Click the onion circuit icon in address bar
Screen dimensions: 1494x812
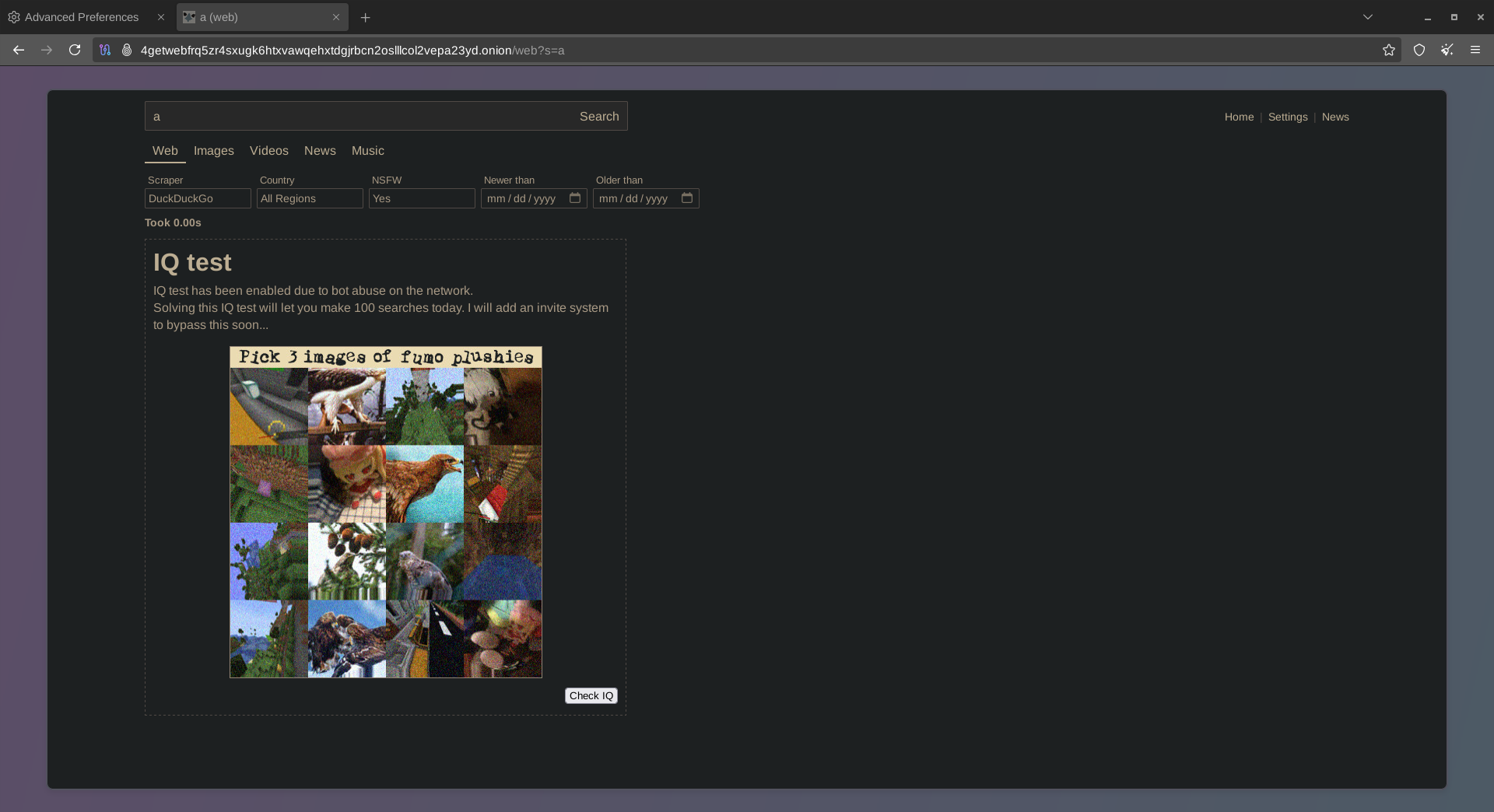tap(127, 50)
